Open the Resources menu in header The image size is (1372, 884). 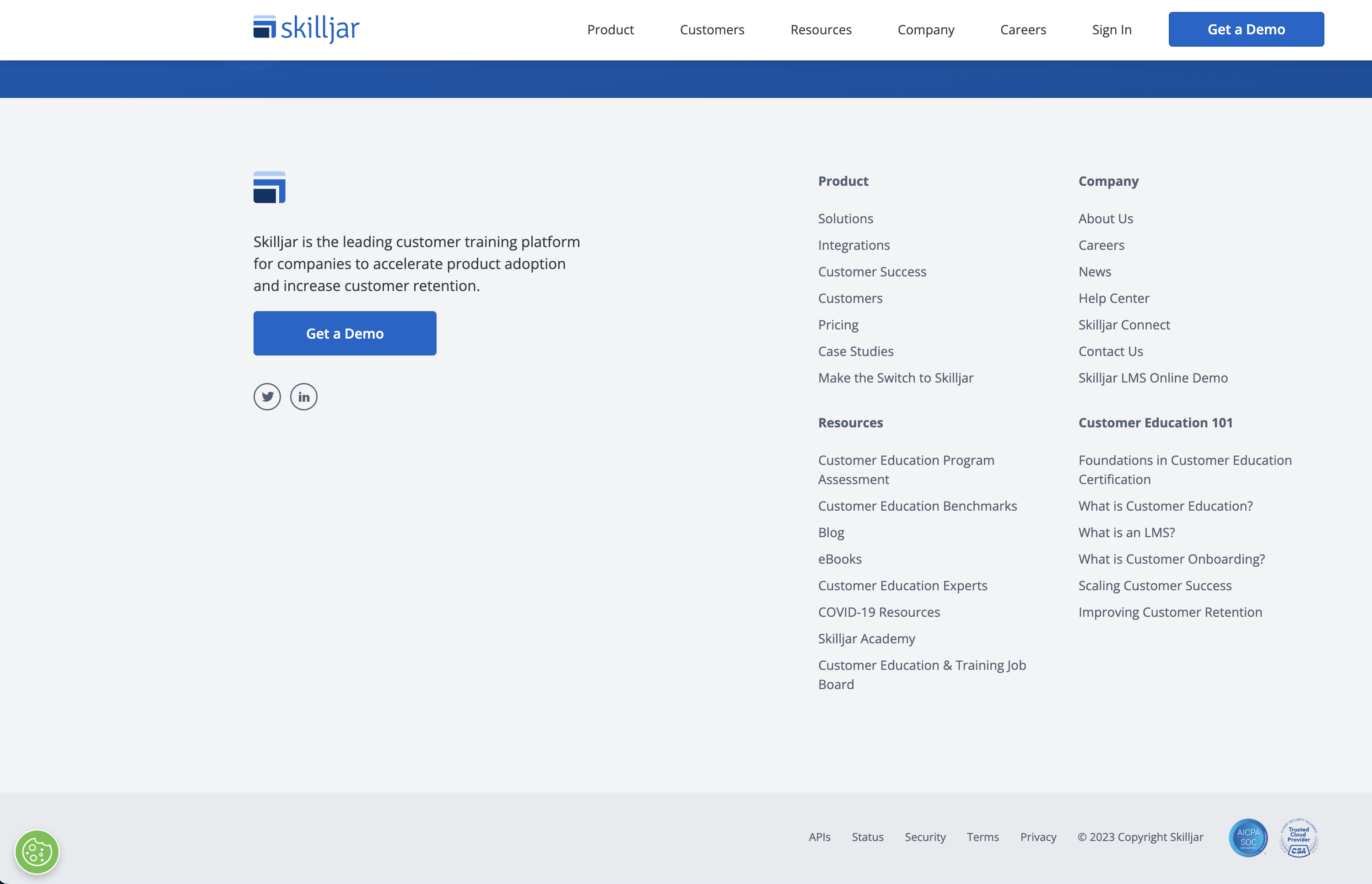pyautogui.click(x=821, y=29)
